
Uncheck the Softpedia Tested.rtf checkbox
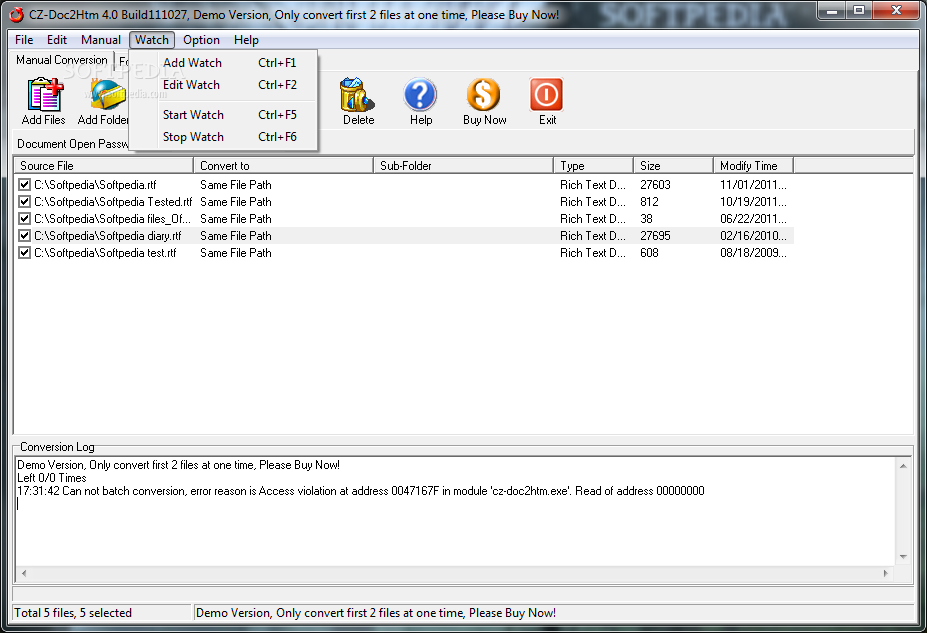(24, 202)
